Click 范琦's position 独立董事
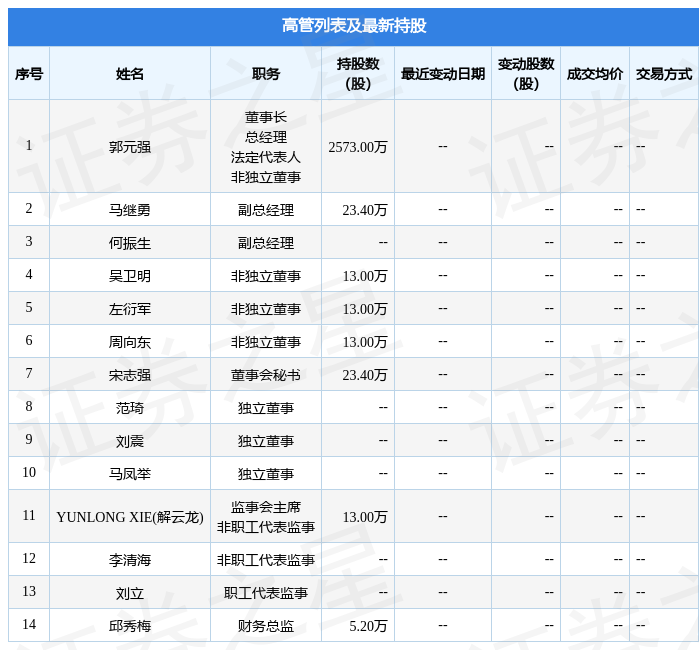The image size is (699, 650). click(266, 408)
